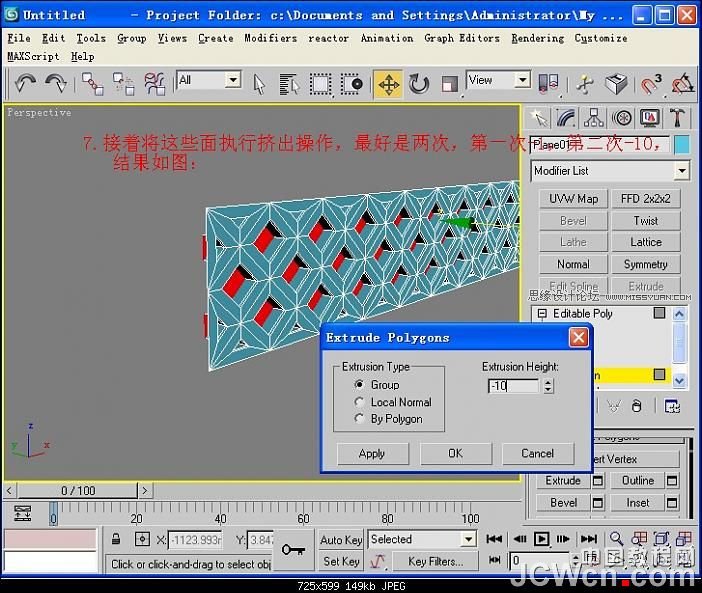Open Bevel settings box beside Bevel
The height and width of the screenshot is (593, 702).
pos(597,503)
